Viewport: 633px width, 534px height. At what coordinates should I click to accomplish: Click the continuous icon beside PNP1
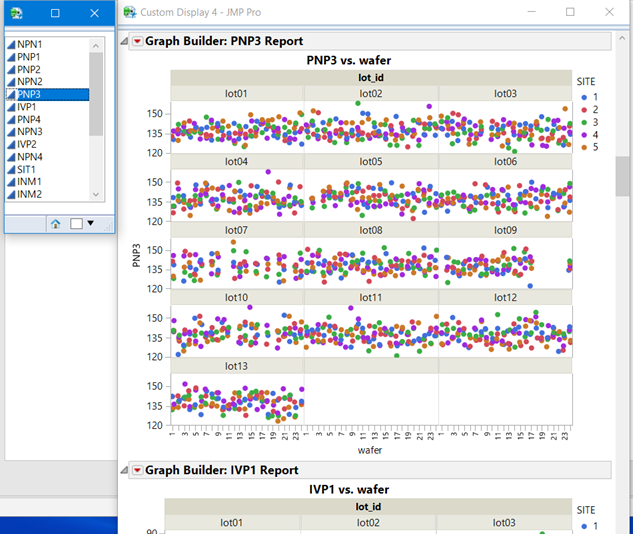[x=11, y=57]
